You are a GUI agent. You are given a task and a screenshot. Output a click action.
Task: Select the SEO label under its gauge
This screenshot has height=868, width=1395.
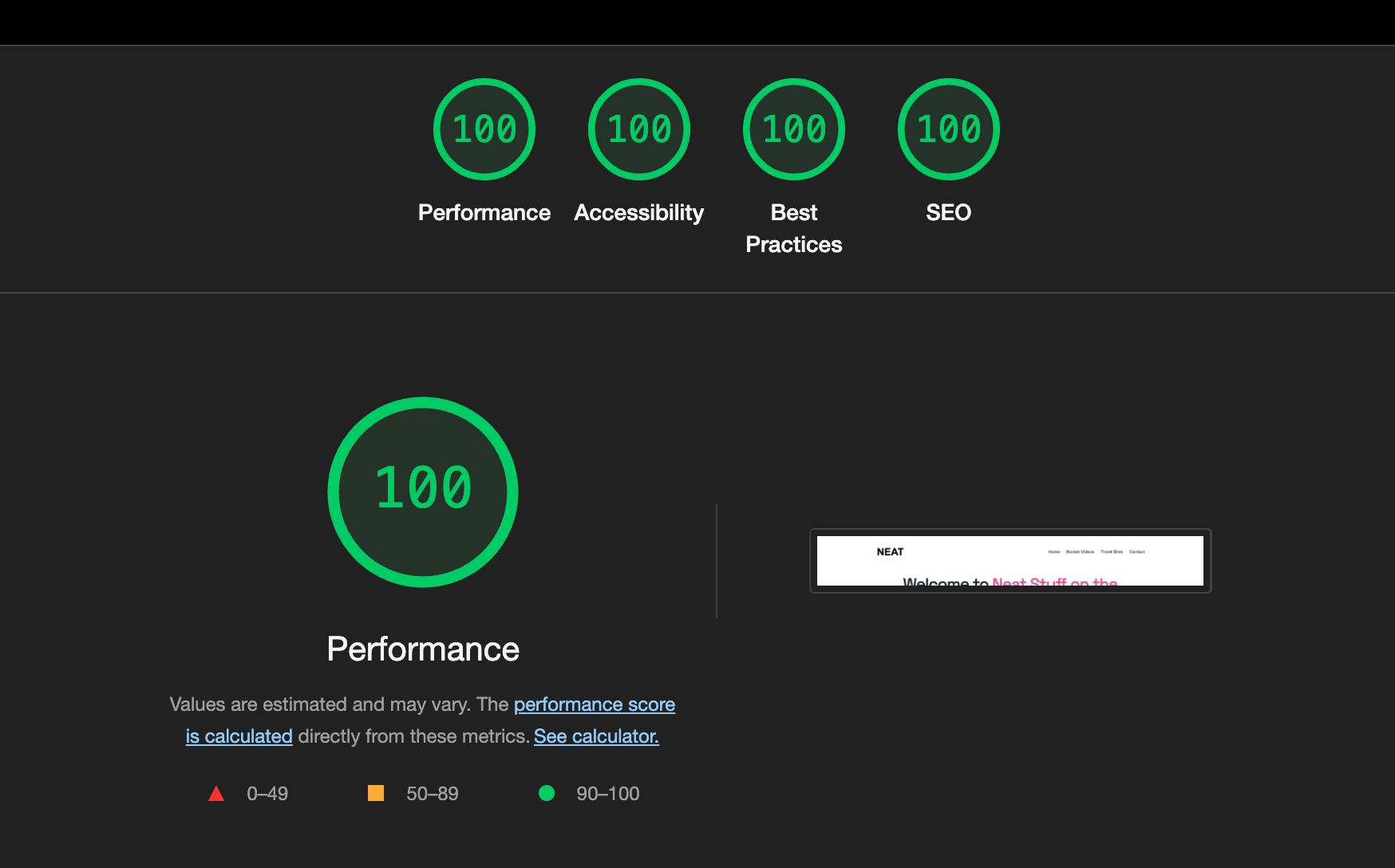coord(948,212)
